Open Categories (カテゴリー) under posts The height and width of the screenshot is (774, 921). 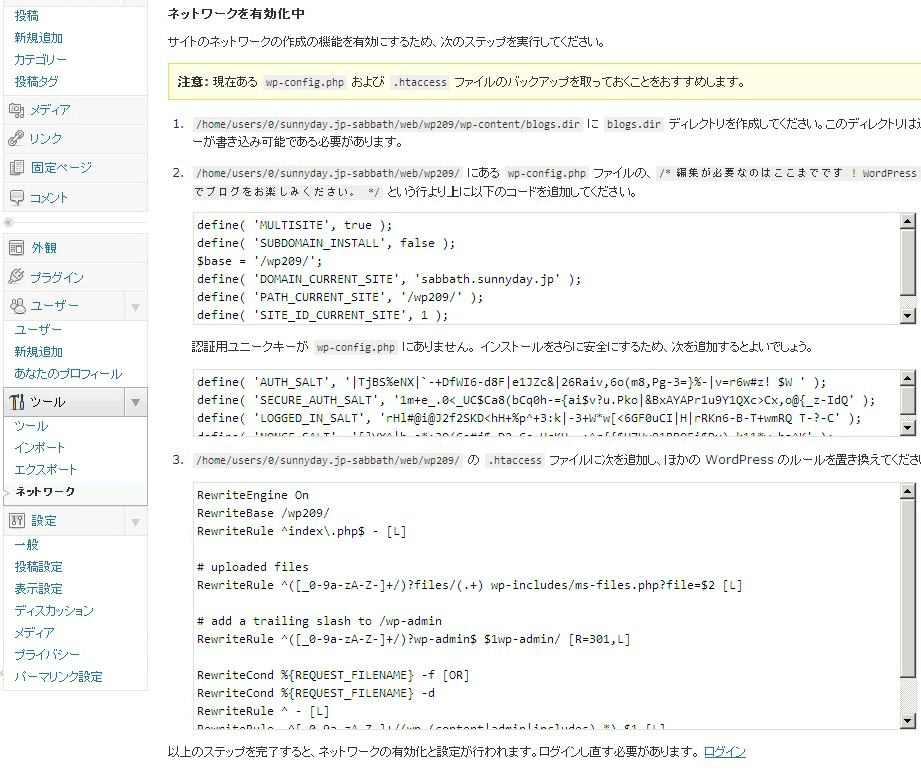click(41, 60)
